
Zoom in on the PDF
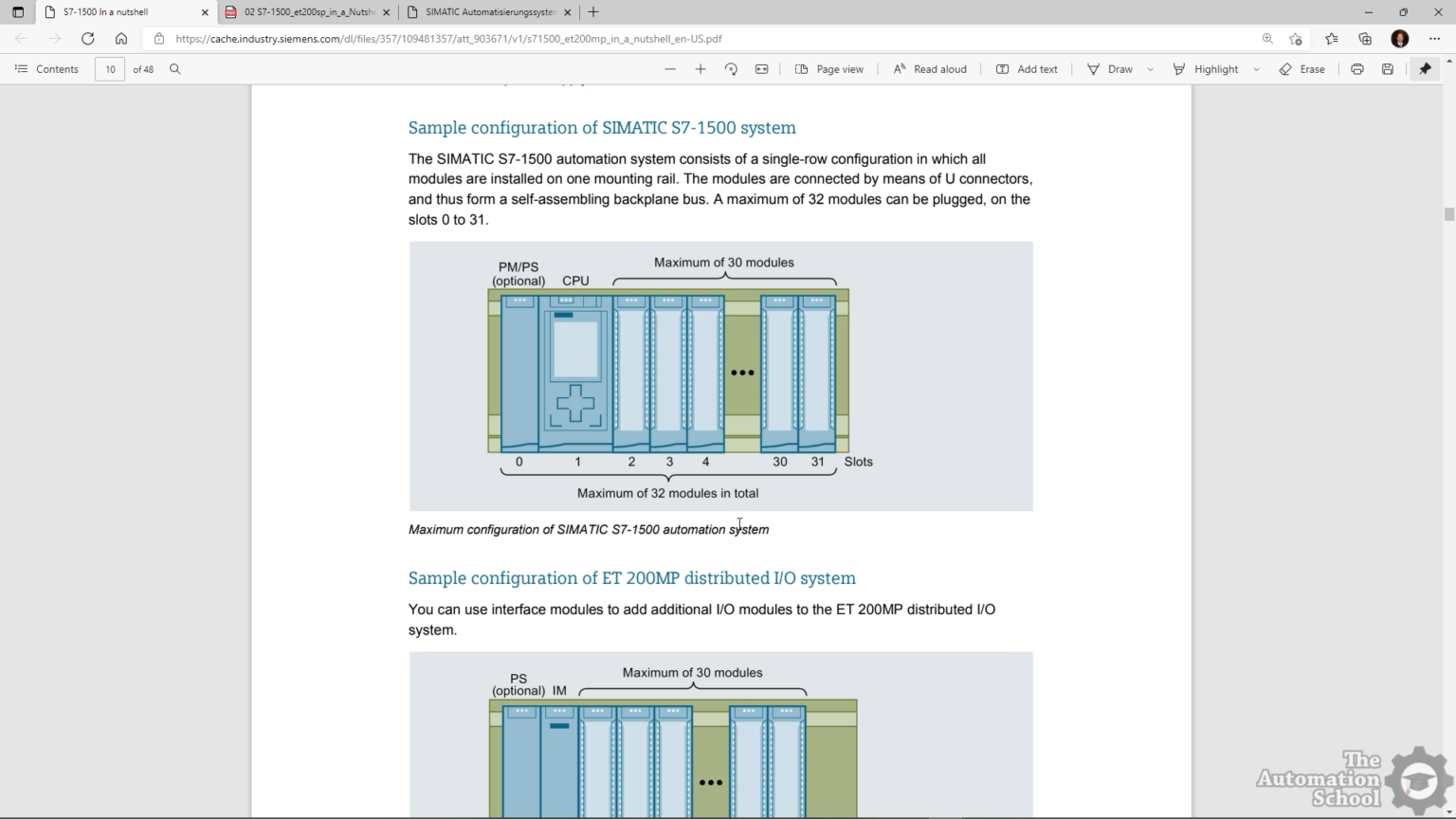pos(700,68)
